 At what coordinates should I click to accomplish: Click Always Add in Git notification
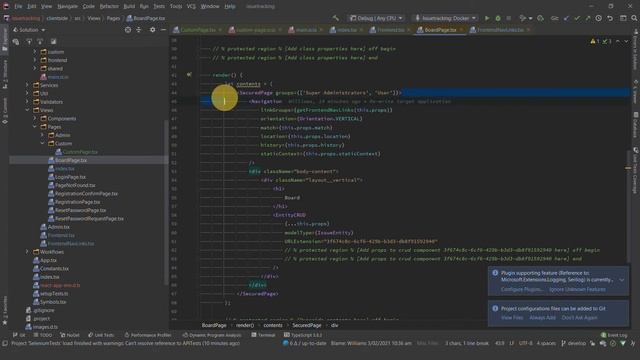point(542,318)
